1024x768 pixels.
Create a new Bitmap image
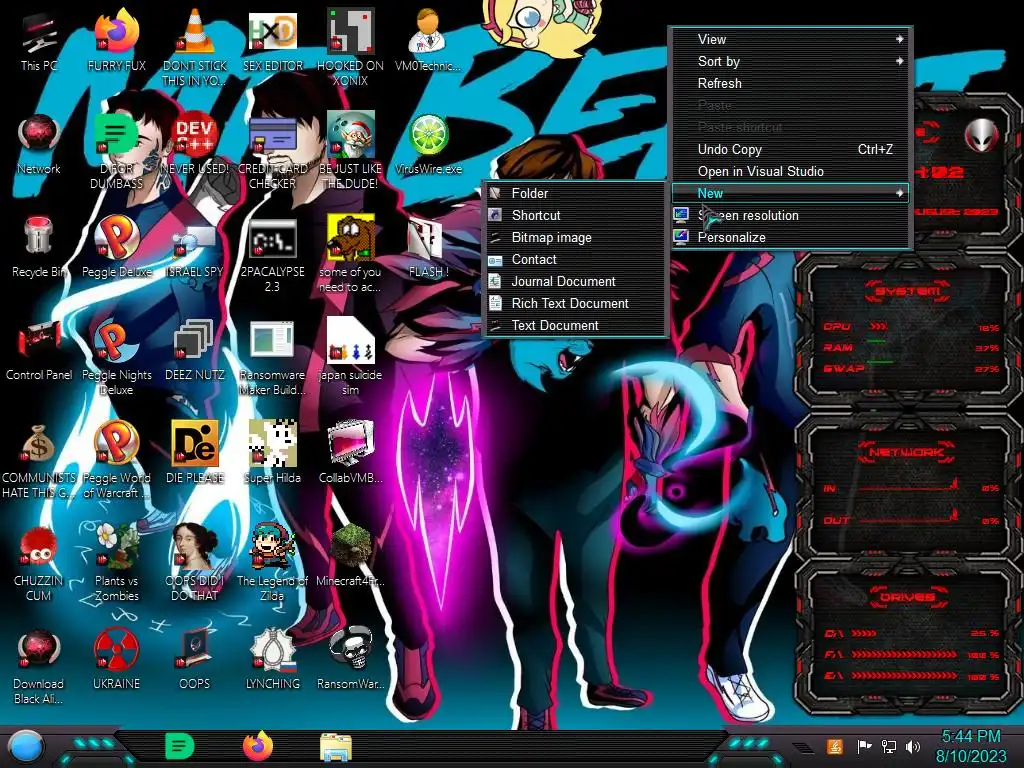tap(575, 238)
